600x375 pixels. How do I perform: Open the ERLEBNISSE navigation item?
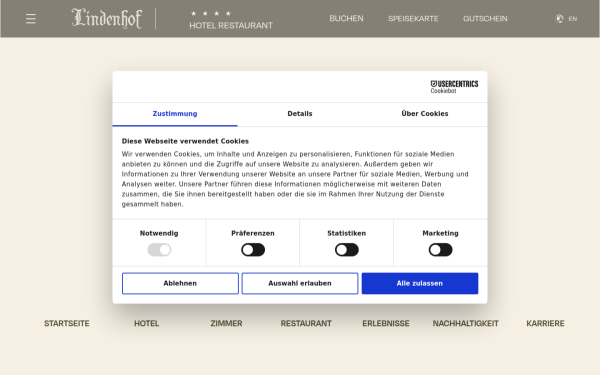(386, 324)
